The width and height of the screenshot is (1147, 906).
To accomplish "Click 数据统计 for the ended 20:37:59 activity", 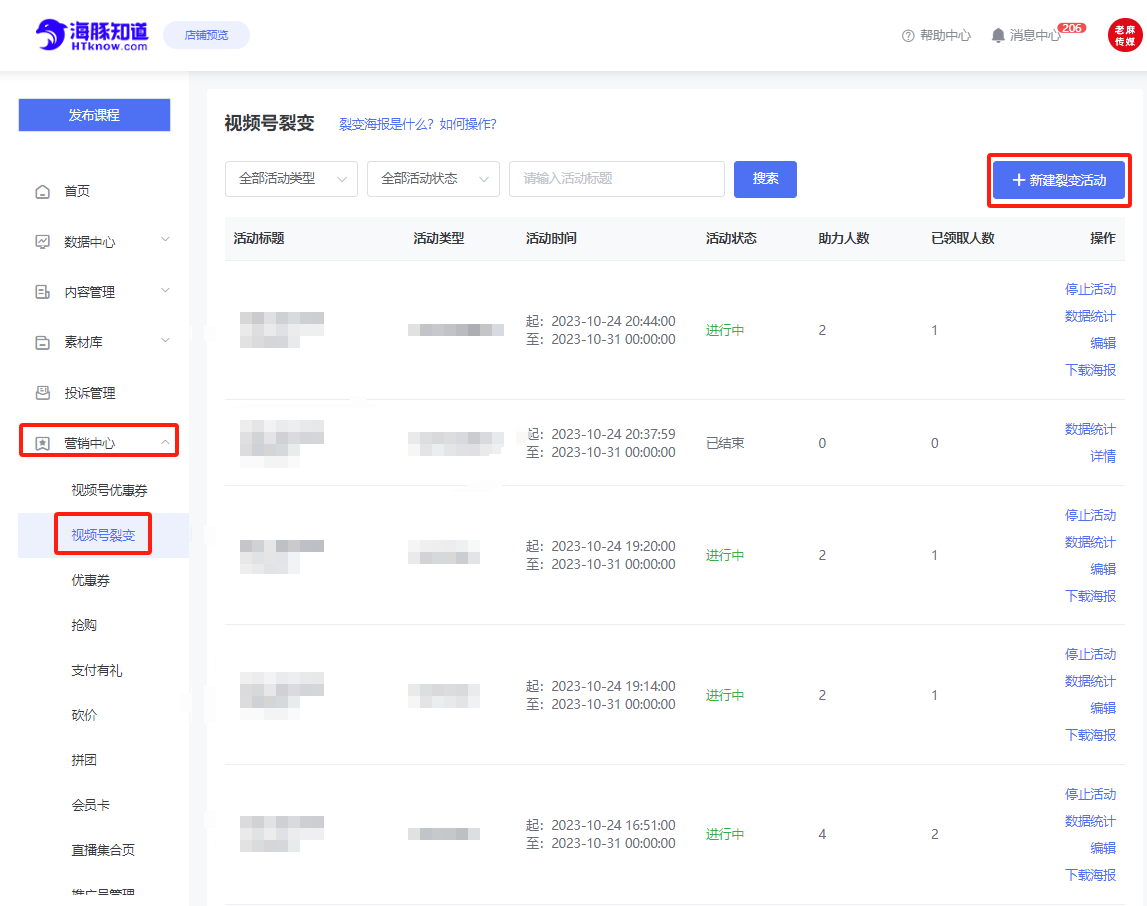I will pos(1090,429).
